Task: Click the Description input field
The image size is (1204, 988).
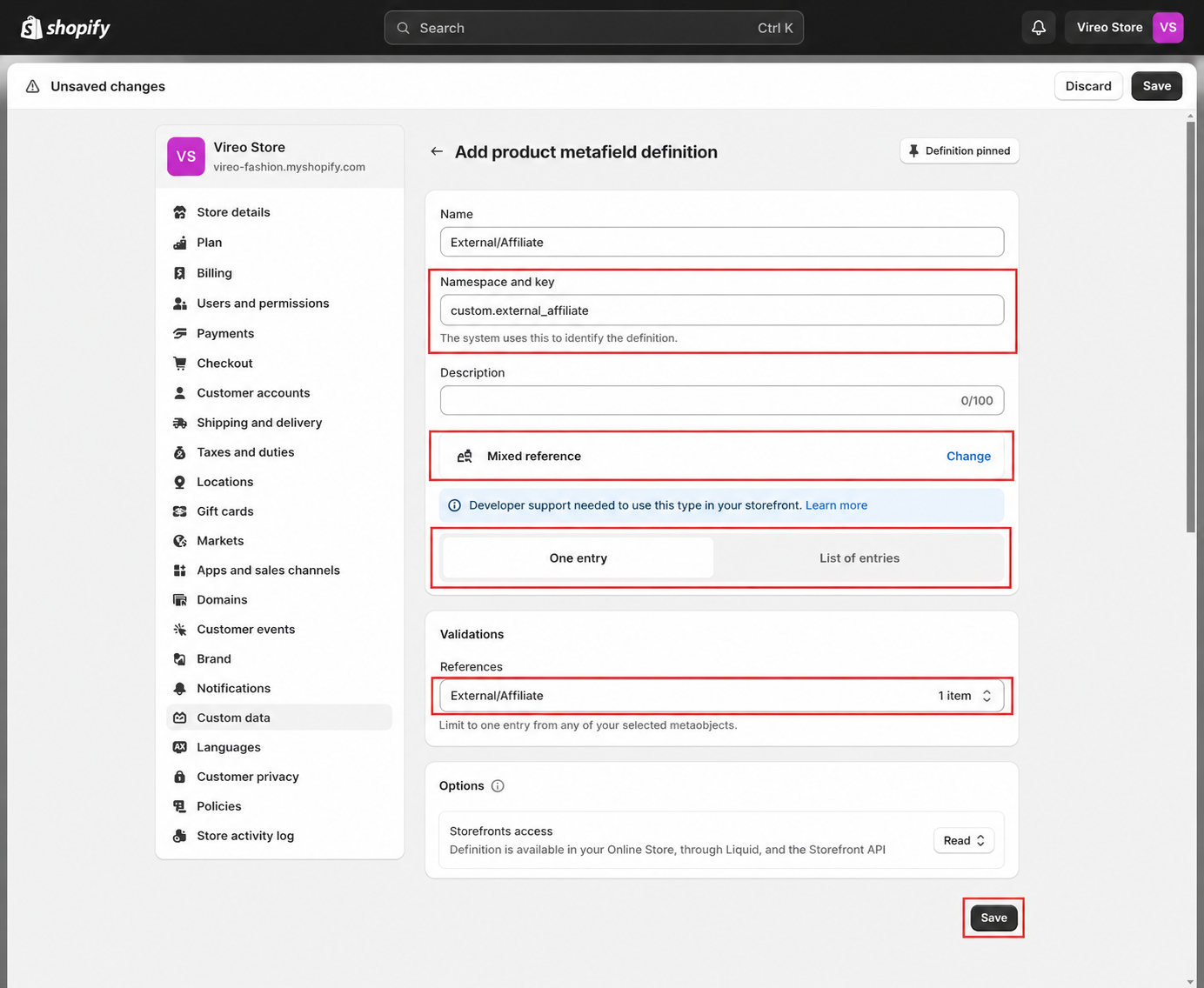Action: pos(722,401)
